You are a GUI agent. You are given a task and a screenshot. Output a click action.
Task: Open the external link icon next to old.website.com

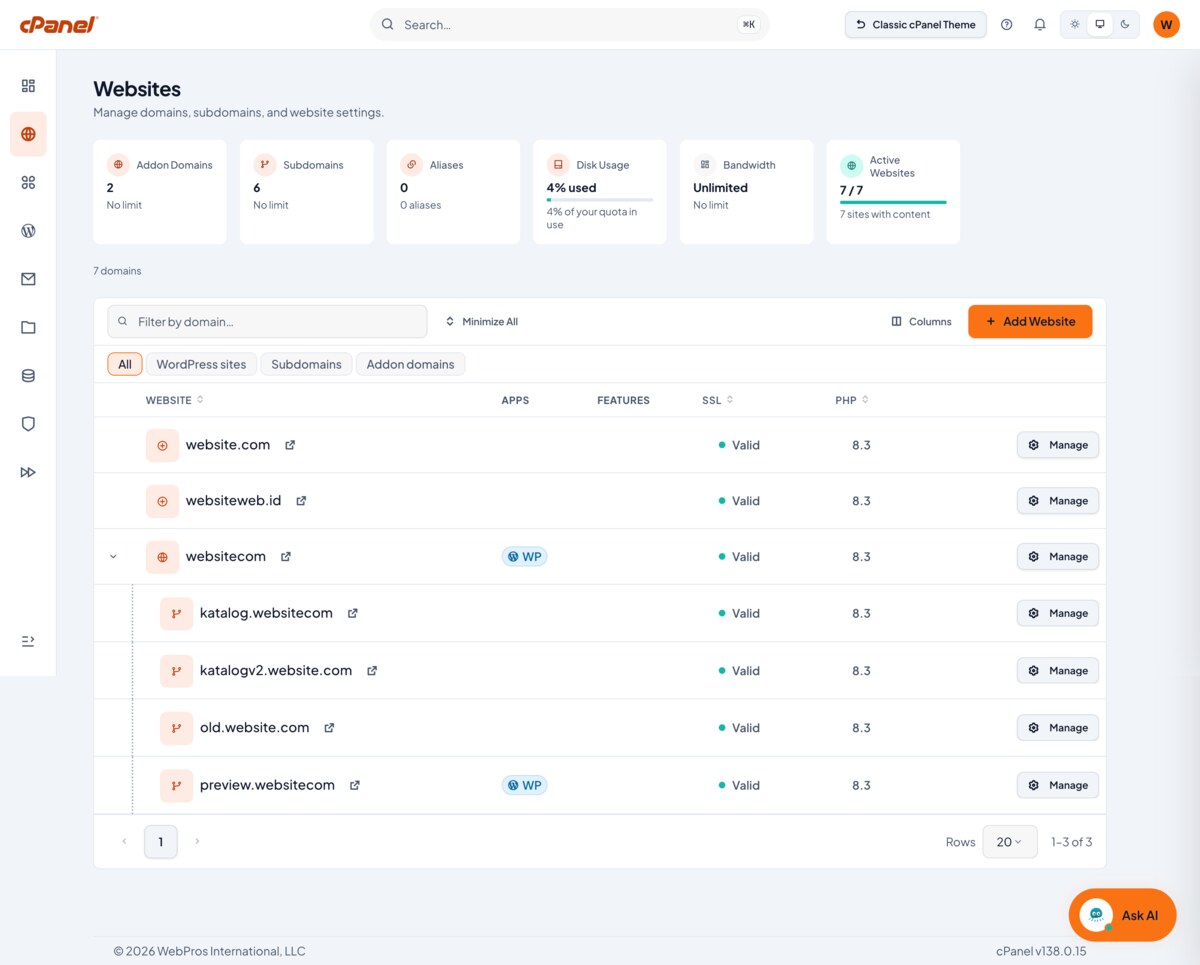click(329, 728)
